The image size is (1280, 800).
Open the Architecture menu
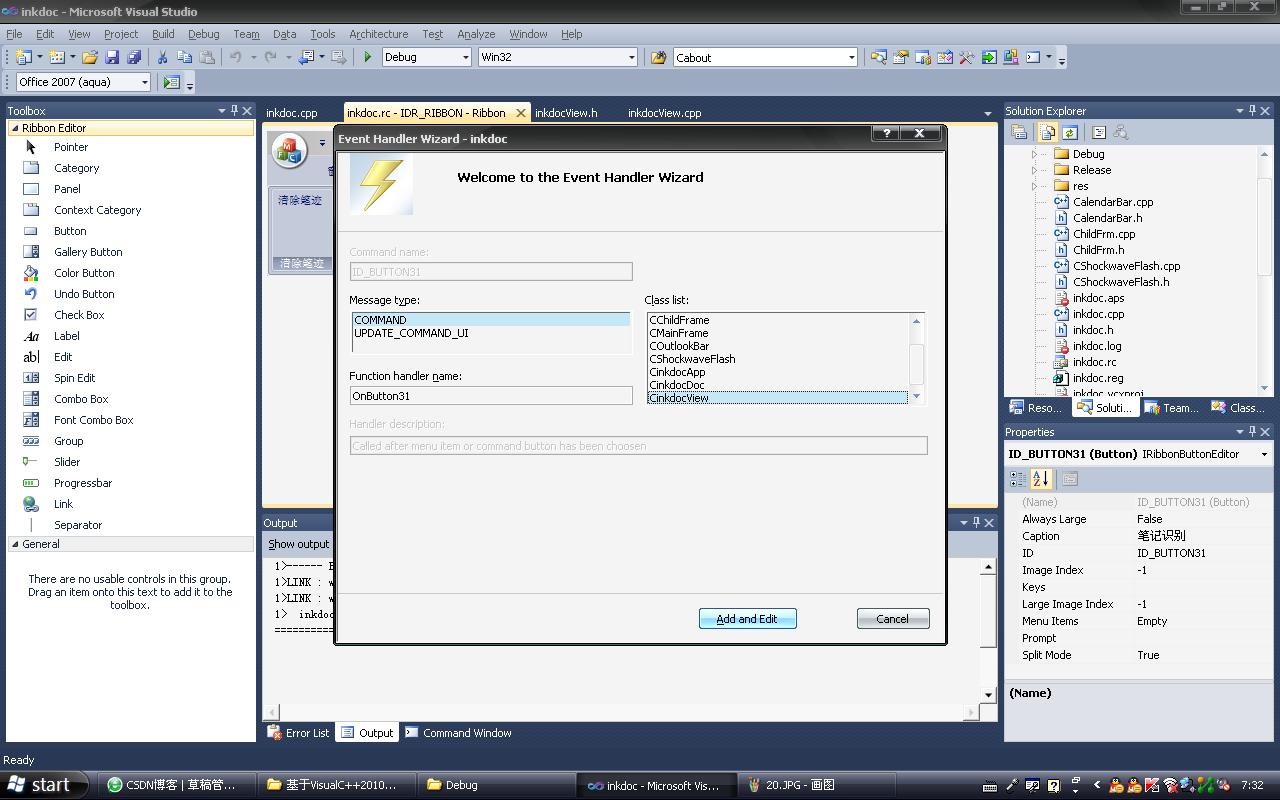coord(378,34)
